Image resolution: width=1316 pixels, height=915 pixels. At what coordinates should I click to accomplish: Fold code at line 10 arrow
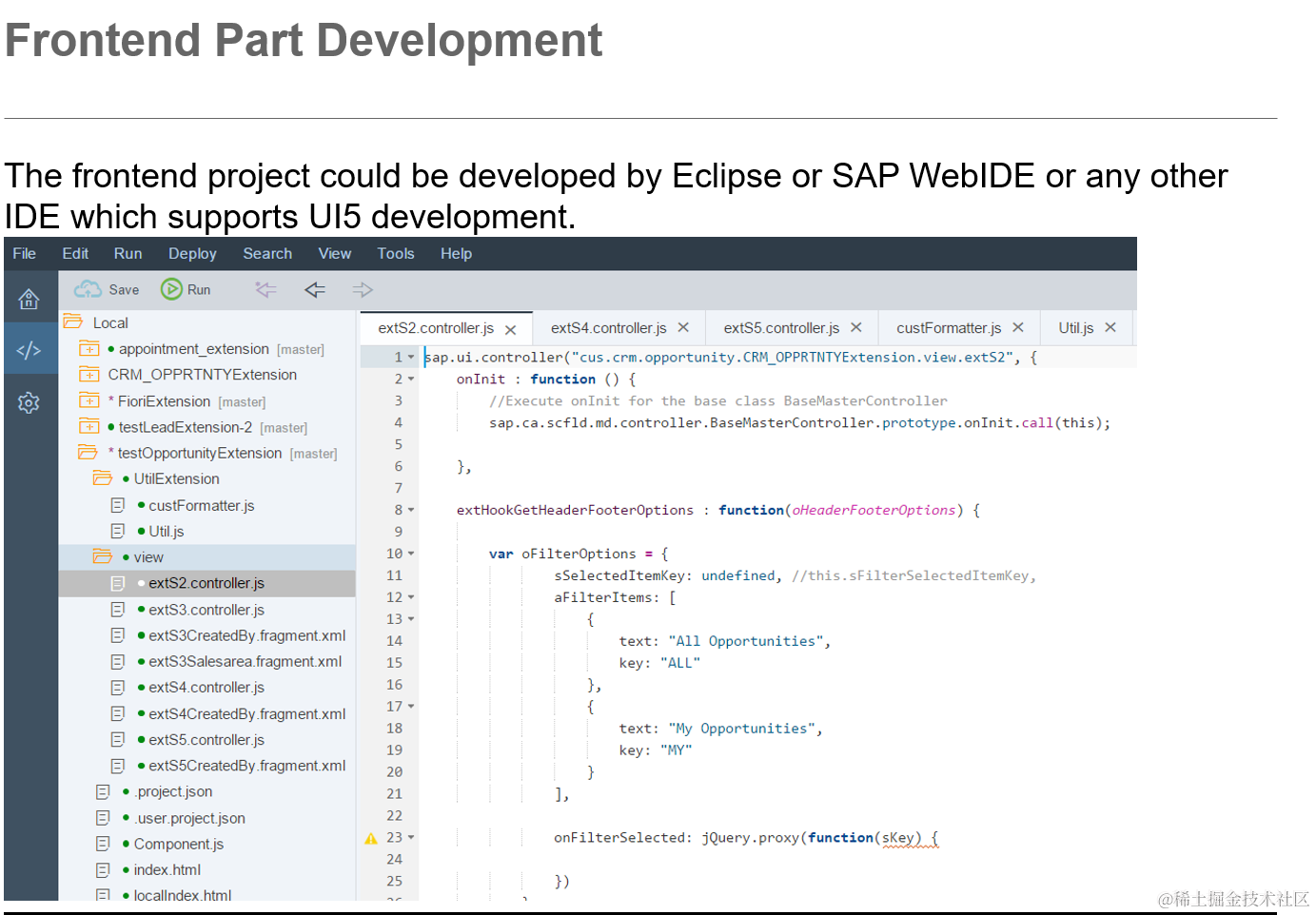coord(411,554)
